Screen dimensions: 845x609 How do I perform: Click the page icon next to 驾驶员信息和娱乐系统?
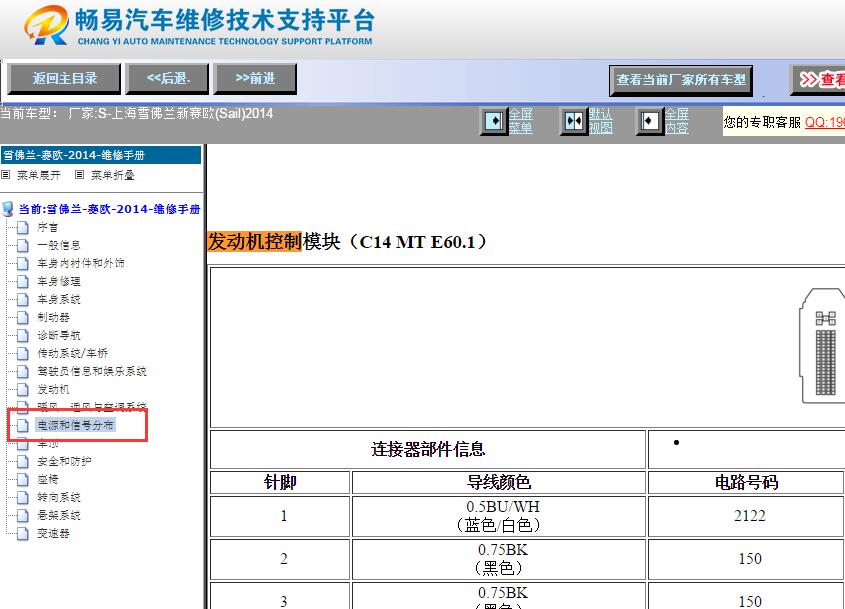point(23,372)
